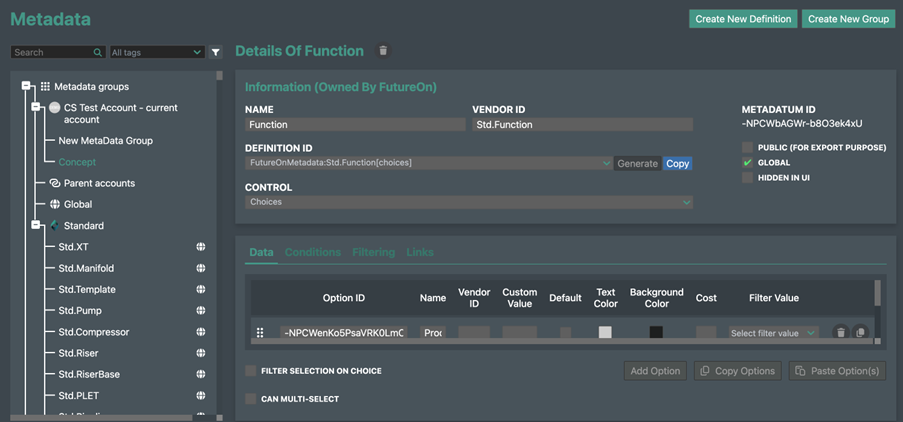
Task: Click the Add Option button
Action: 655,371
